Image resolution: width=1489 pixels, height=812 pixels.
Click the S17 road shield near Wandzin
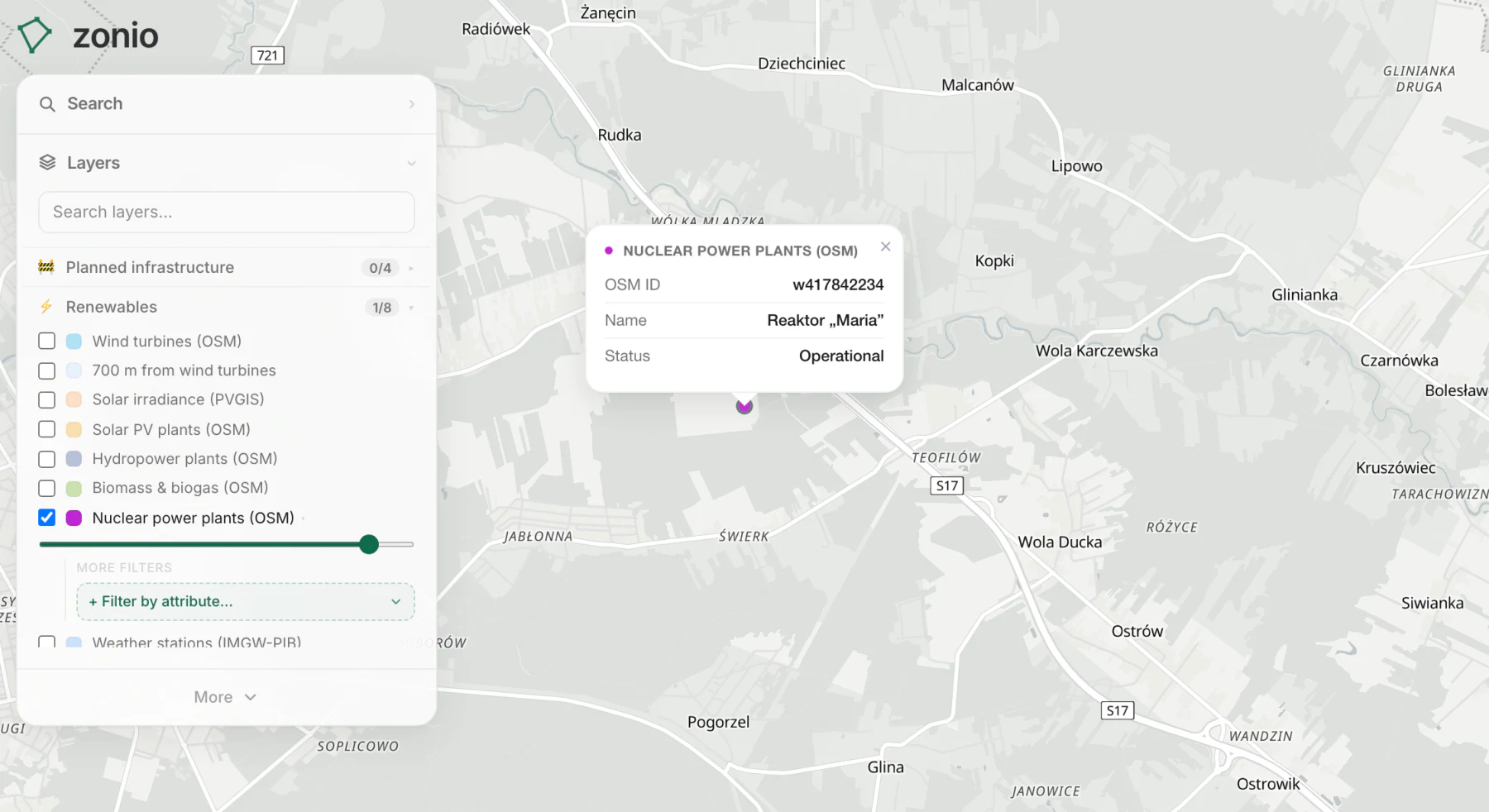coord(1118,710)
